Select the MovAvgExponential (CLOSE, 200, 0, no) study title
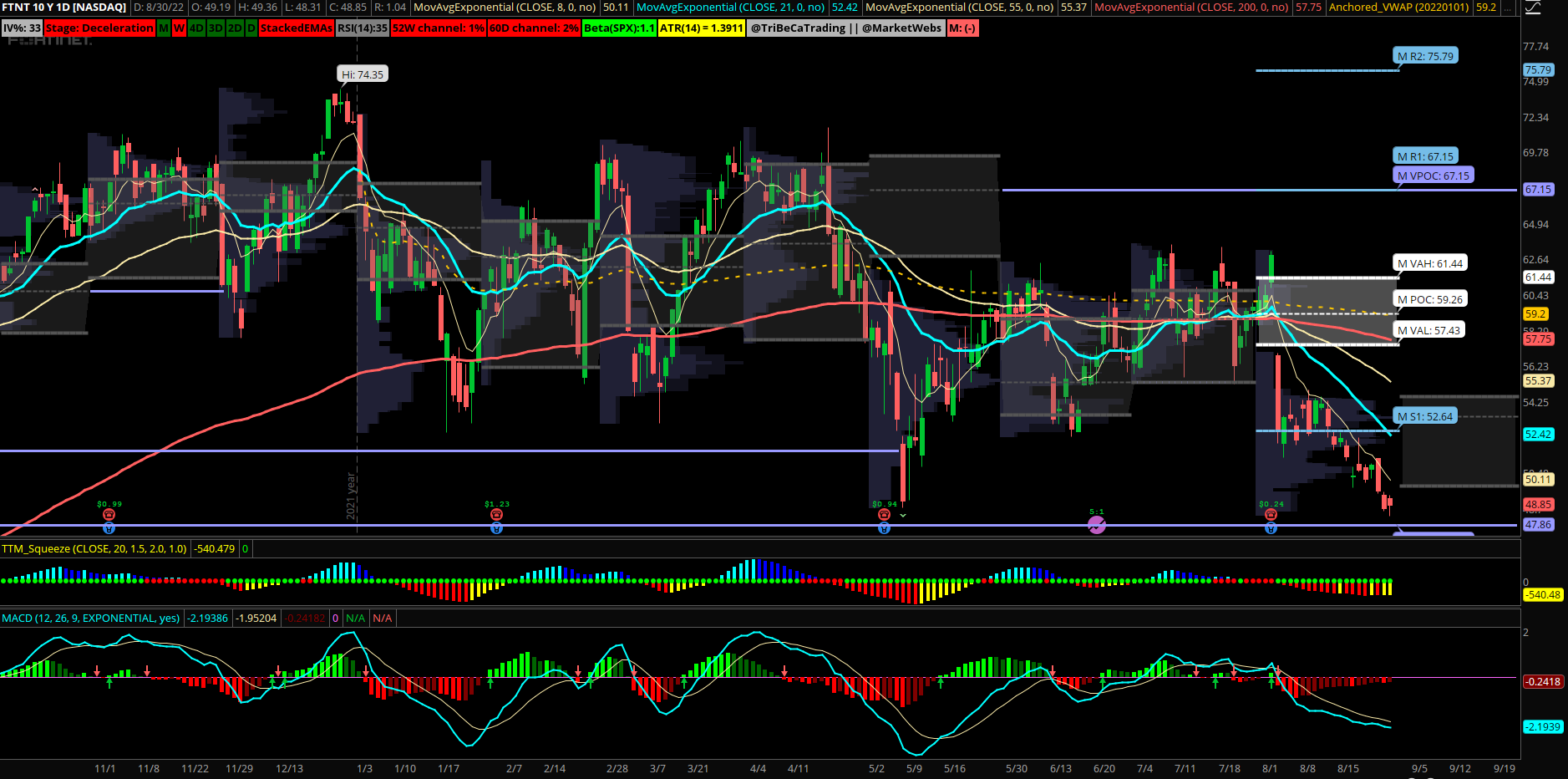The image size is (1568, 779). 1191,7
